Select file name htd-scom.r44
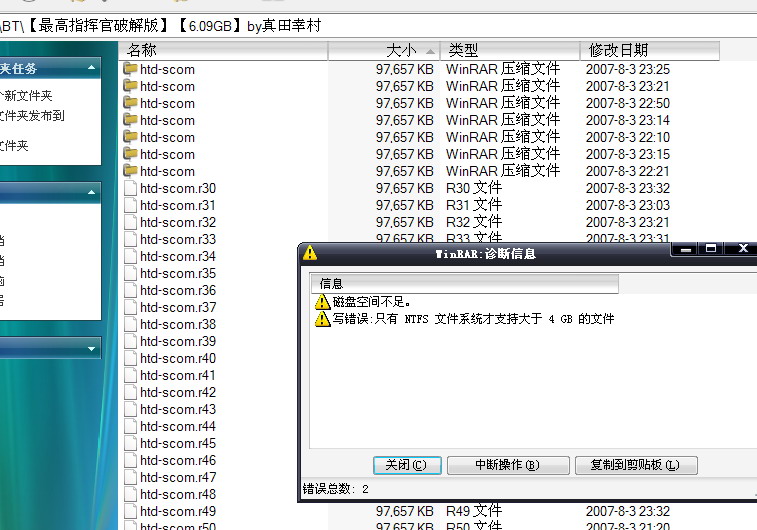 coord(178,426)
